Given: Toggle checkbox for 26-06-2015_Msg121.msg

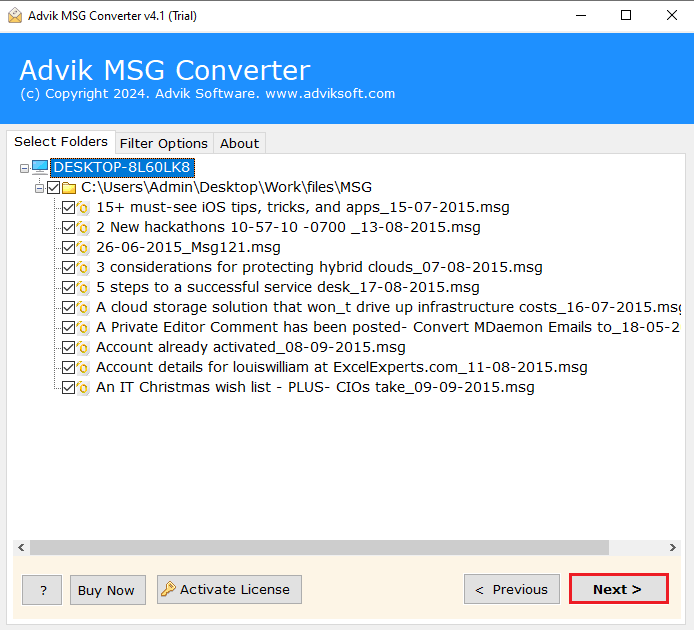Looking at the screenshot, I should [68, 247].
